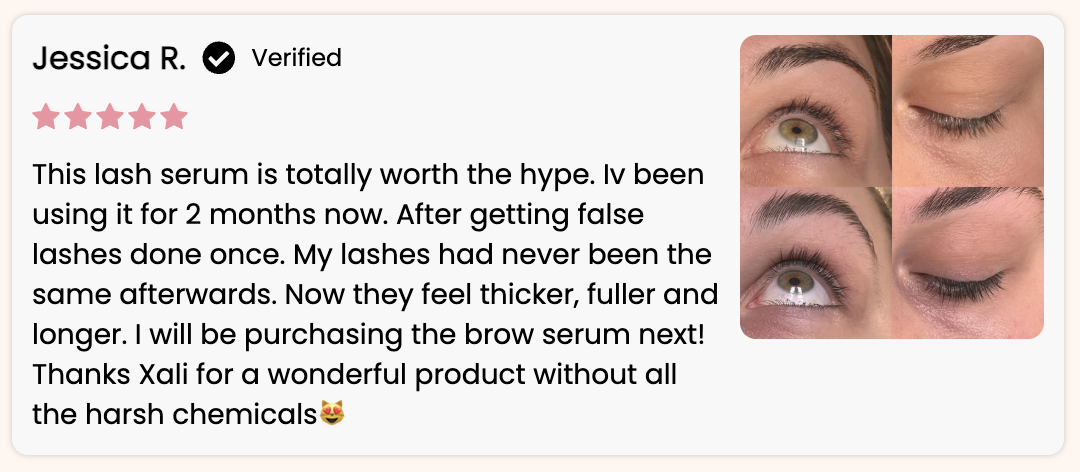Open top-right closed-eye lash photo
This screenshot has width=1080, height=472.
coord(968,111)
